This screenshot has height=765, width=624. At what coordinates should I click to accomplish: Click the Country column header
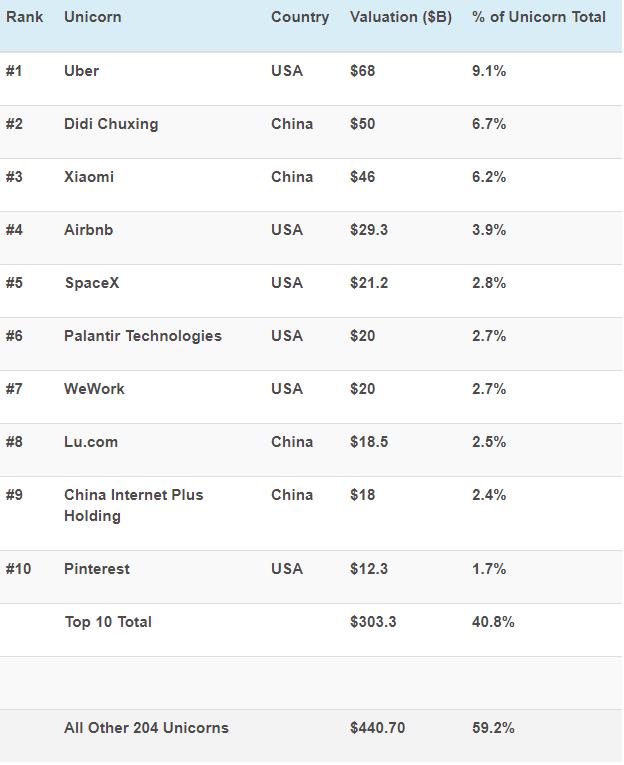pos(300,18)
